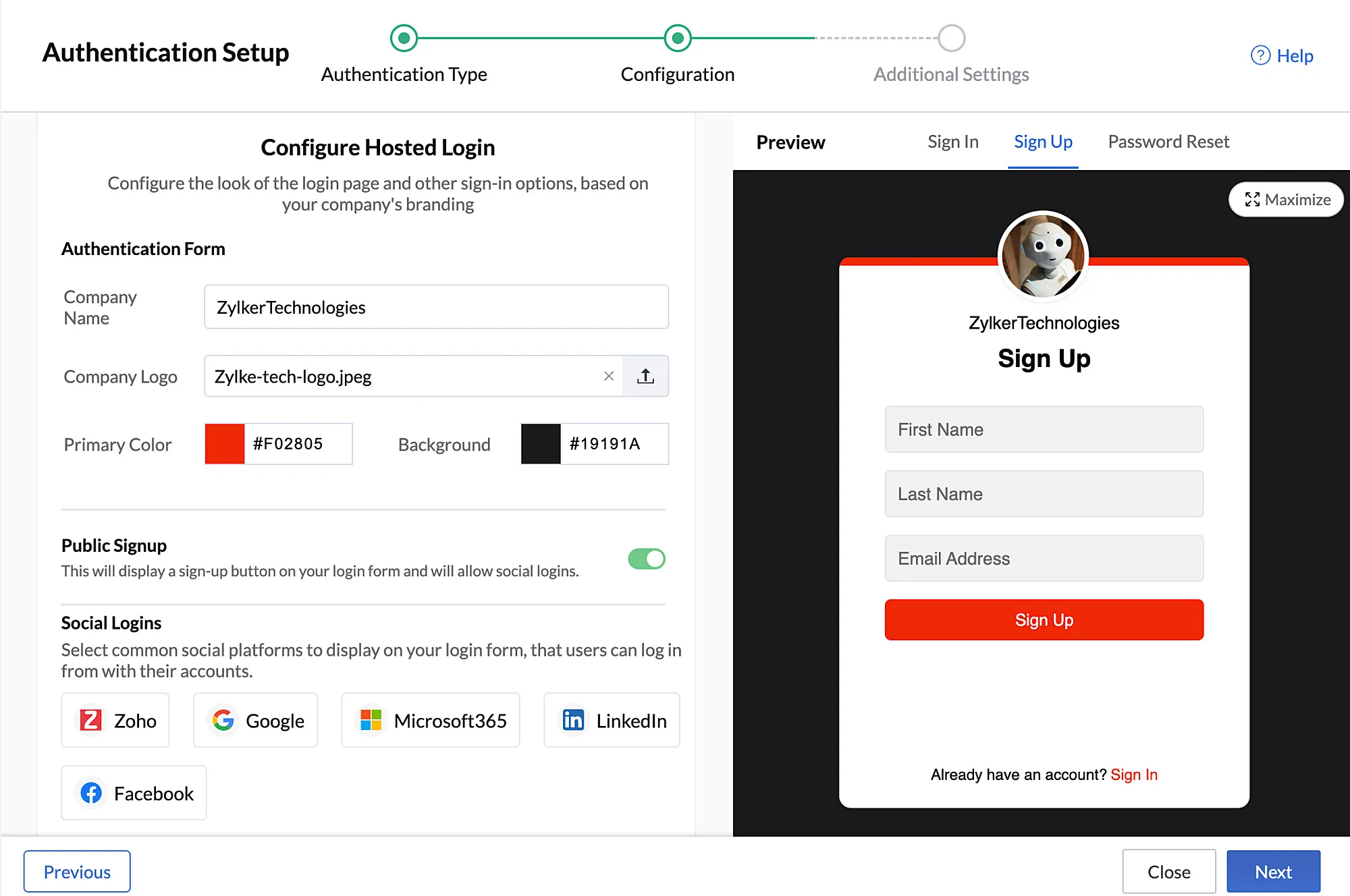This screenshot has height=896, width=1350.
Task: Click the upload icon for Company Logo
Action: pos(645,376)
